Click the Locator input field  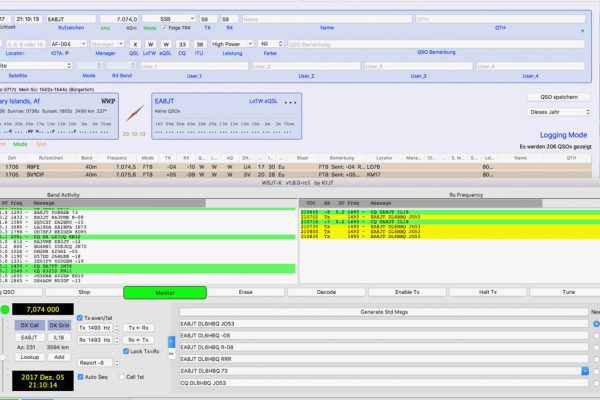(x=24, y=44)
